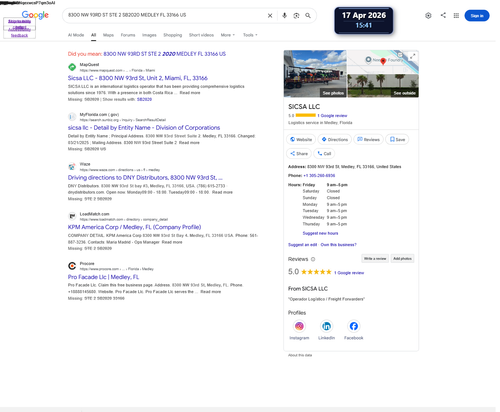Start voice search with microphone icon

pos(284,16)
